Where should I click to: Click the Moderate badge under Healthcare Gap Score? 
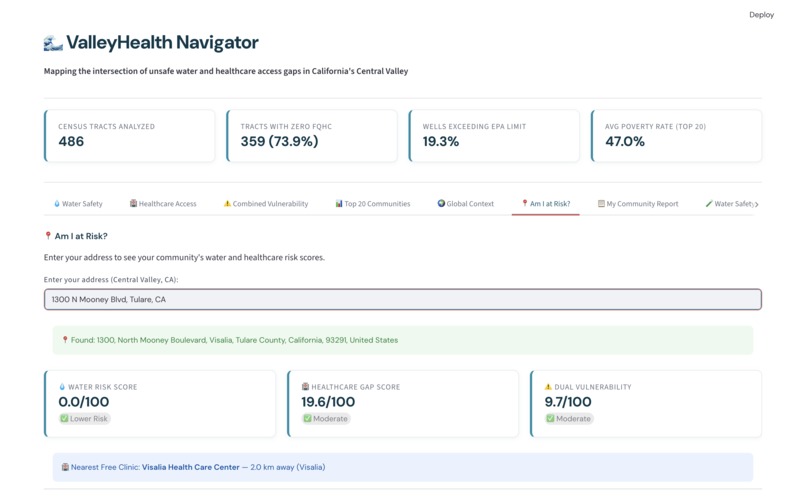click(326, 419)
